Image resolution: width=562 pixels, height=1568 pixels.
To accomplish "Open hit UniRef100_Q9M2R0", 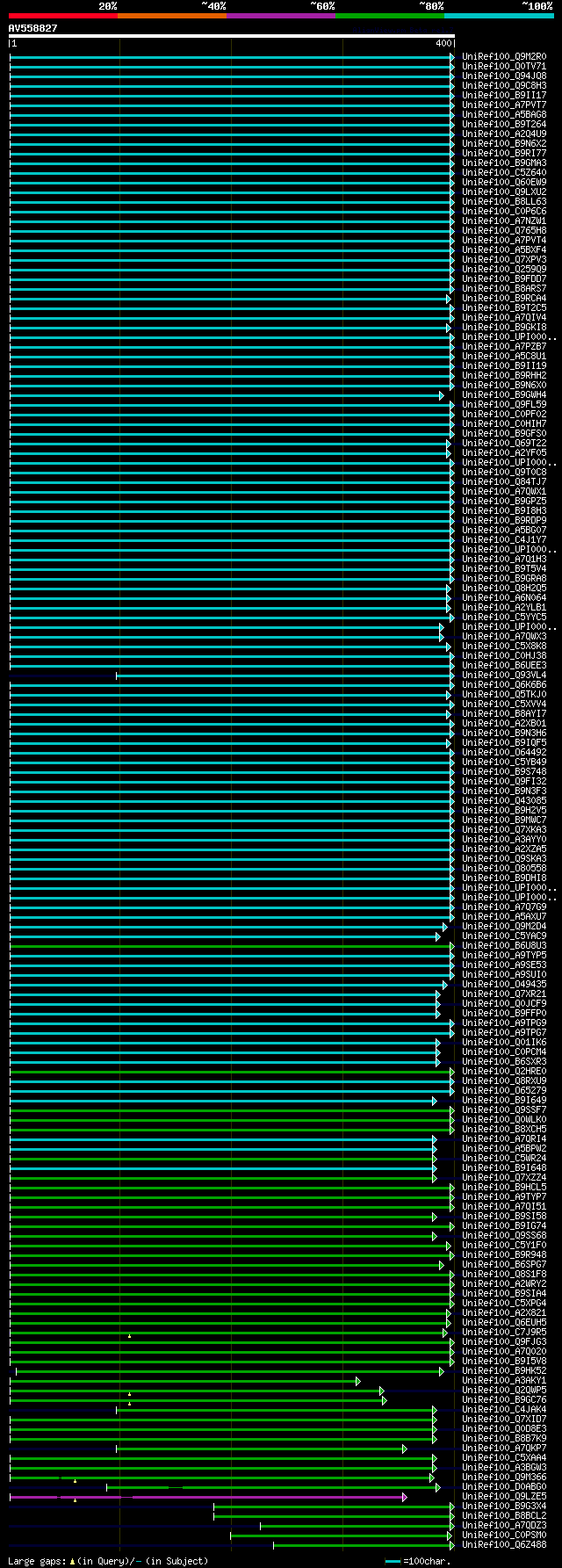I will tap(504, 56).
